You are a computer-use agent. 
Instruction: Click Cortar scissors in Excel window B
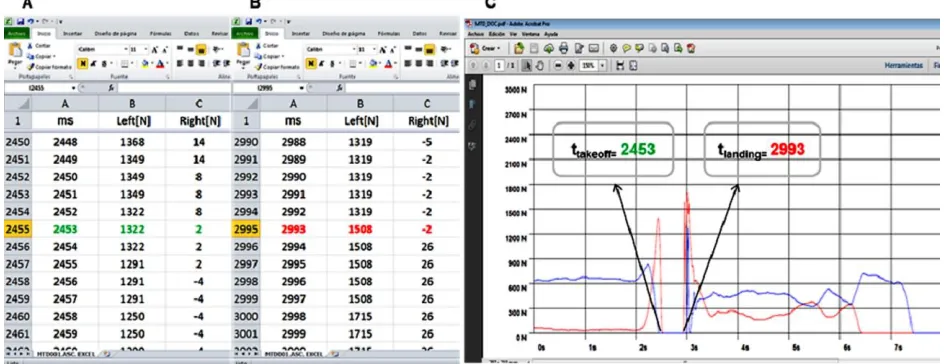[x=258, y=46]
